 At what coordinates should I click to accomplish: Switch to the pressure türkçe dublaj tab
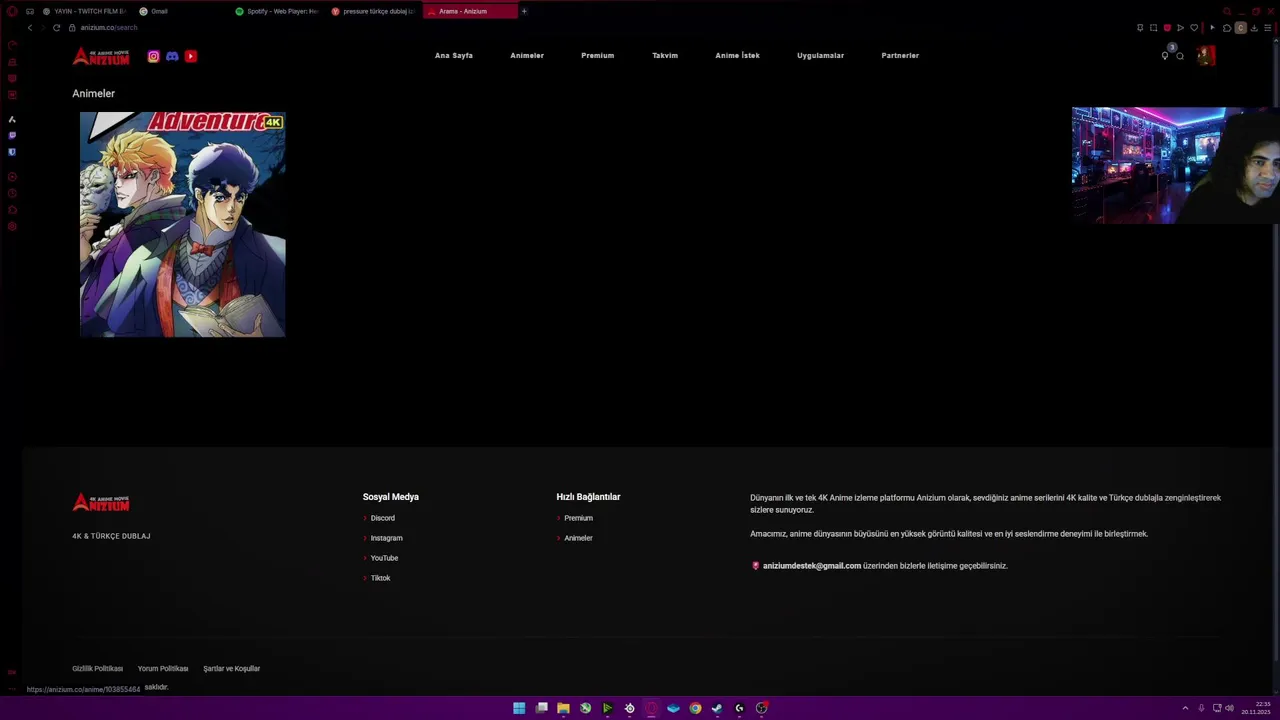(373, 11)
